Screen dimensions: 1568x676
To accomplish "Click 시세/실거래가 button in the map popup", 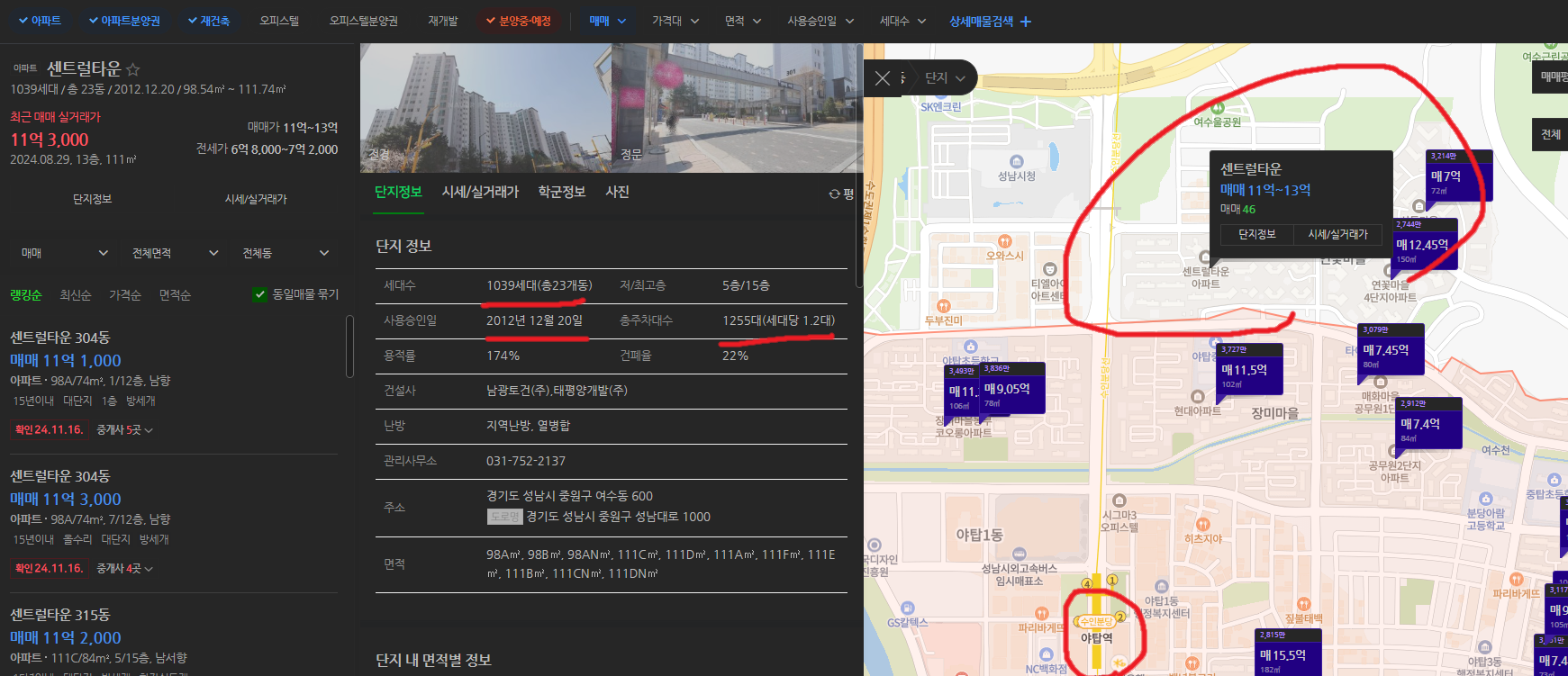I will [x=1337, y=234].
